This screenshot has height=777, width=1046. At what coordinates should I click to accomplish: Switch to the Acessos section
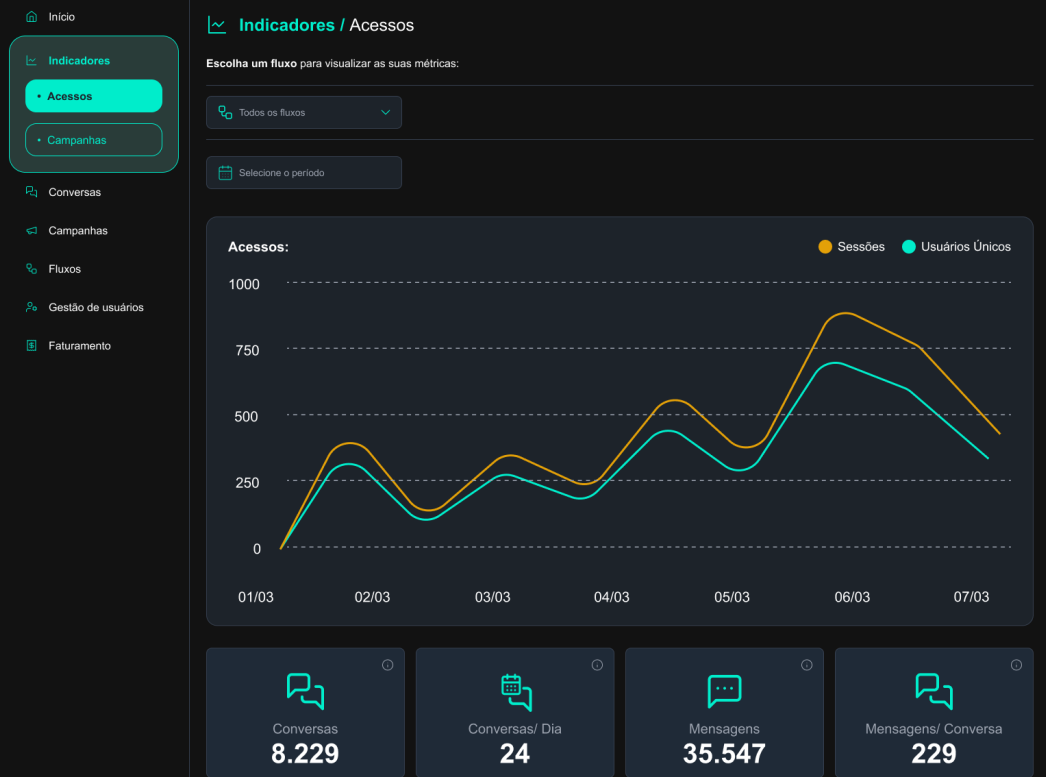93,95
